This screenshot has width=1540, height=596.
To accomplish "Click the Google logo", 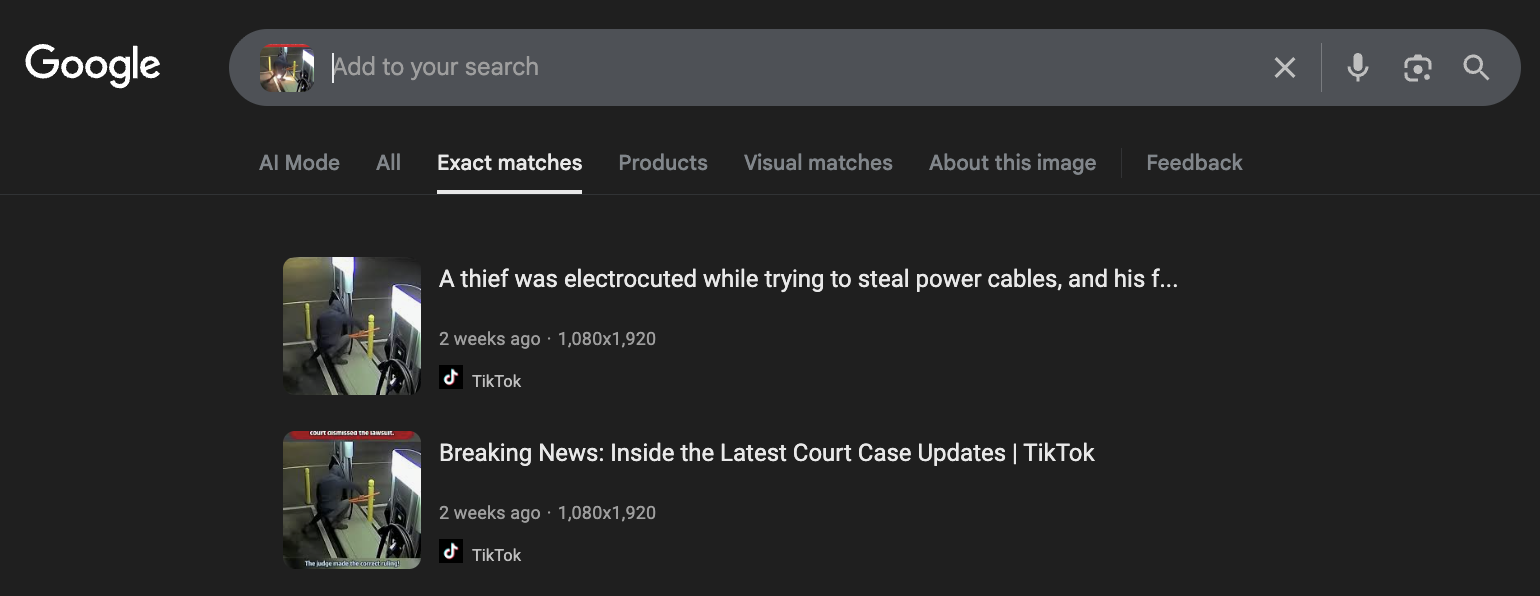I will point(93,66).
